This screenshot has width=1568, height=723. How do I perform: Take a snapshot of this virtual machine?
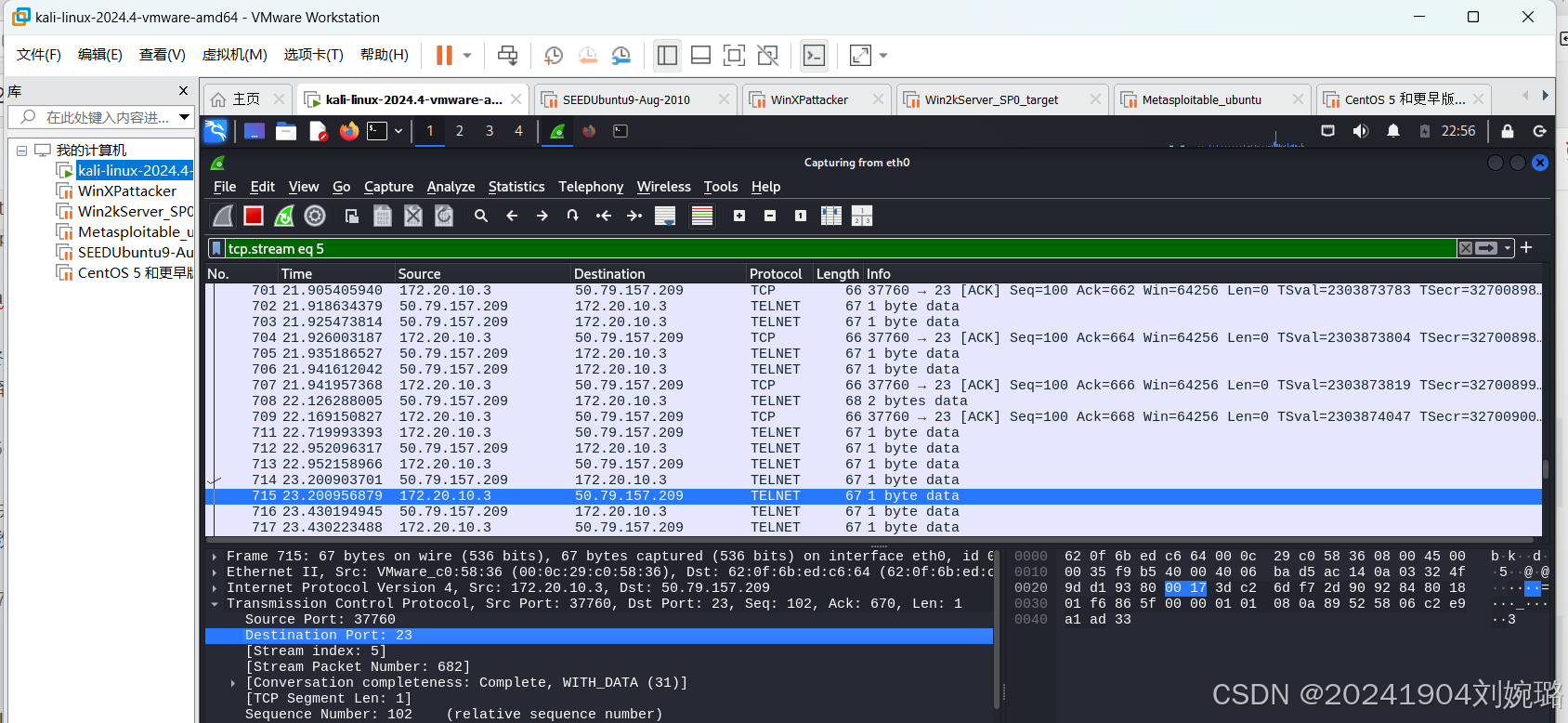coord(554,56)
